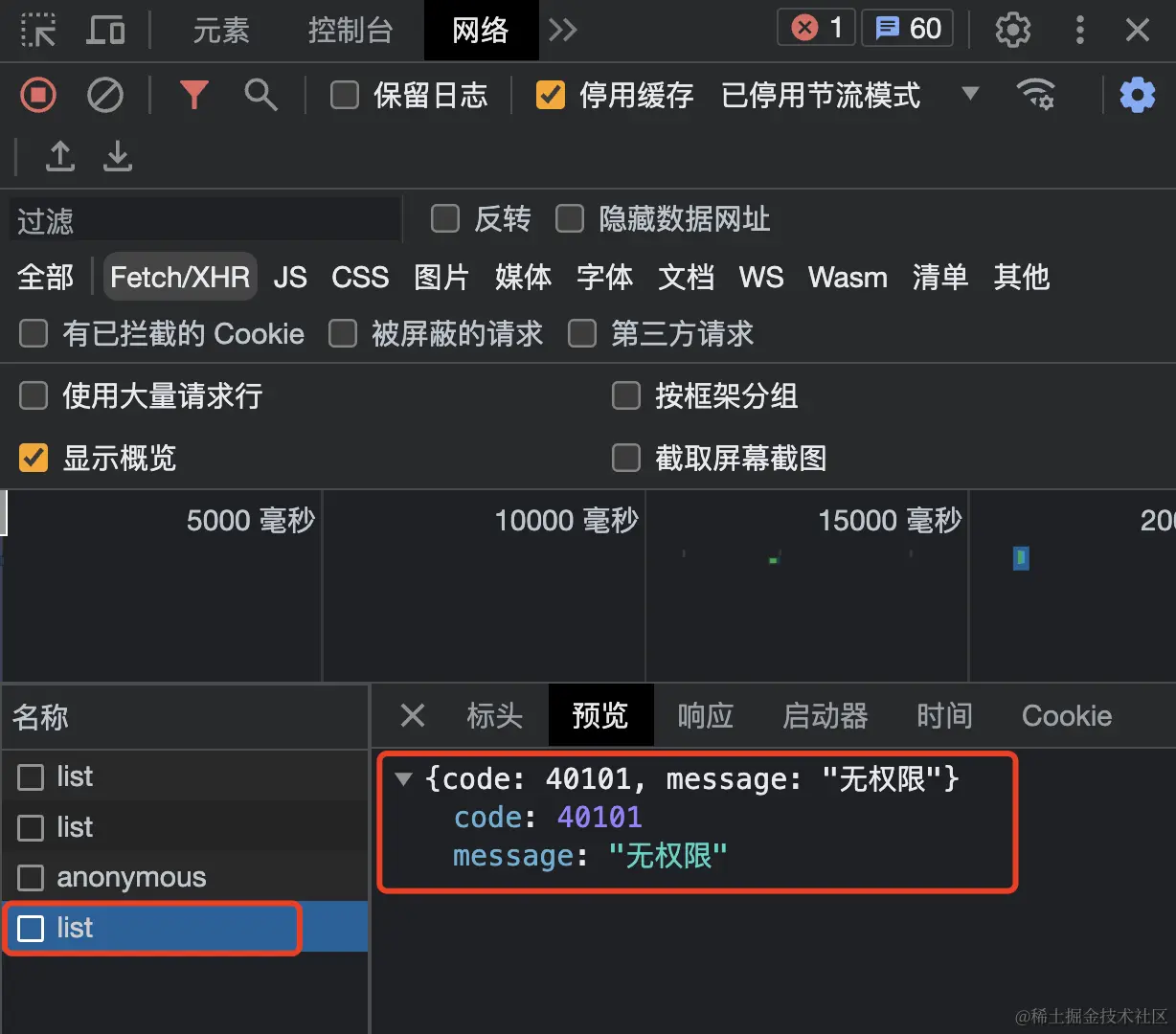Open throttling dropdown 已停用节流模式
Screen dimensions: 1176x1034
[850, 95]
